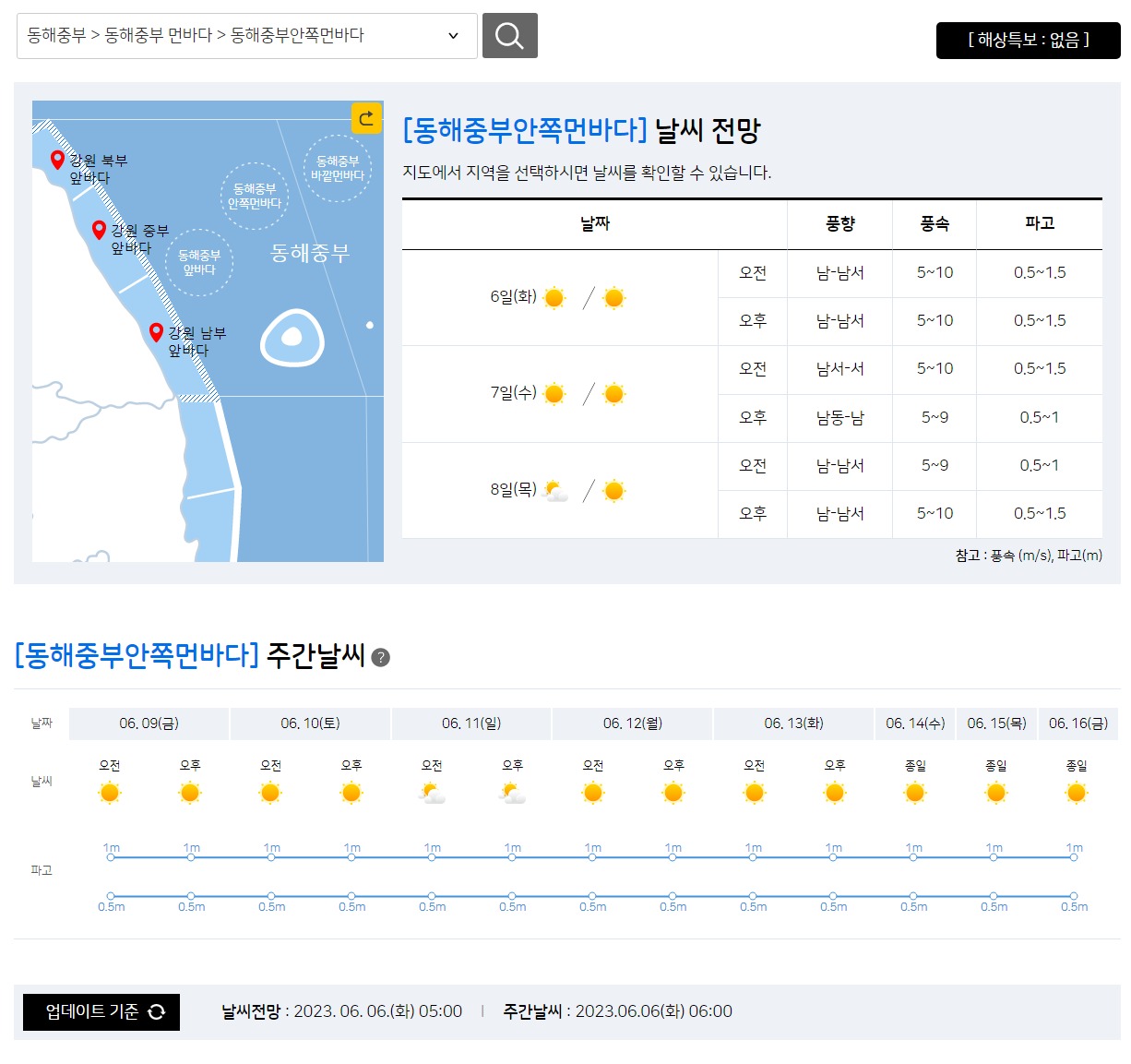Click the 8일(목) partly cloudy morning icon
1131x1064 pixels.
point(555,491)
